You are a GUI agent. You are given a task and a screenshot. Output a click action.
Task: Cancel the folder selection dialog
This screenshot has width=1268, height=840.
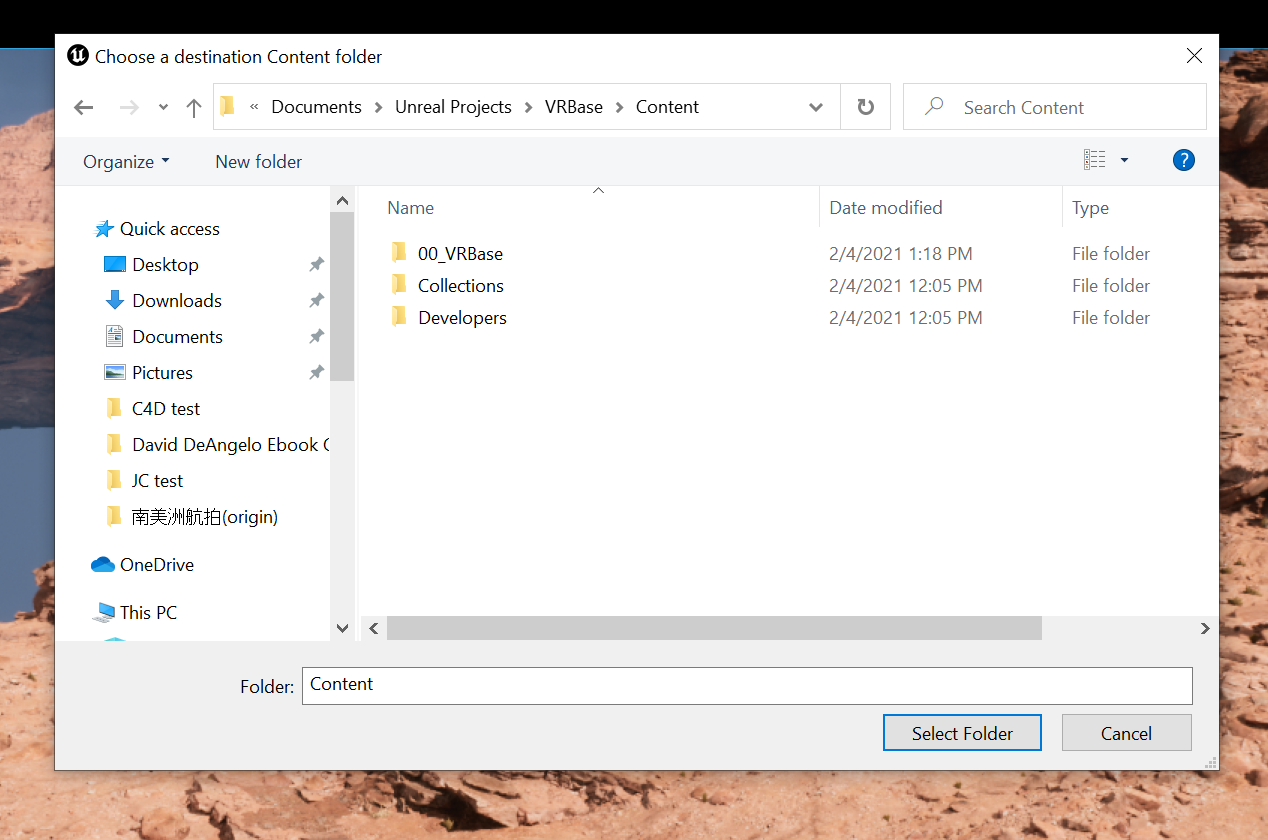1126,733
